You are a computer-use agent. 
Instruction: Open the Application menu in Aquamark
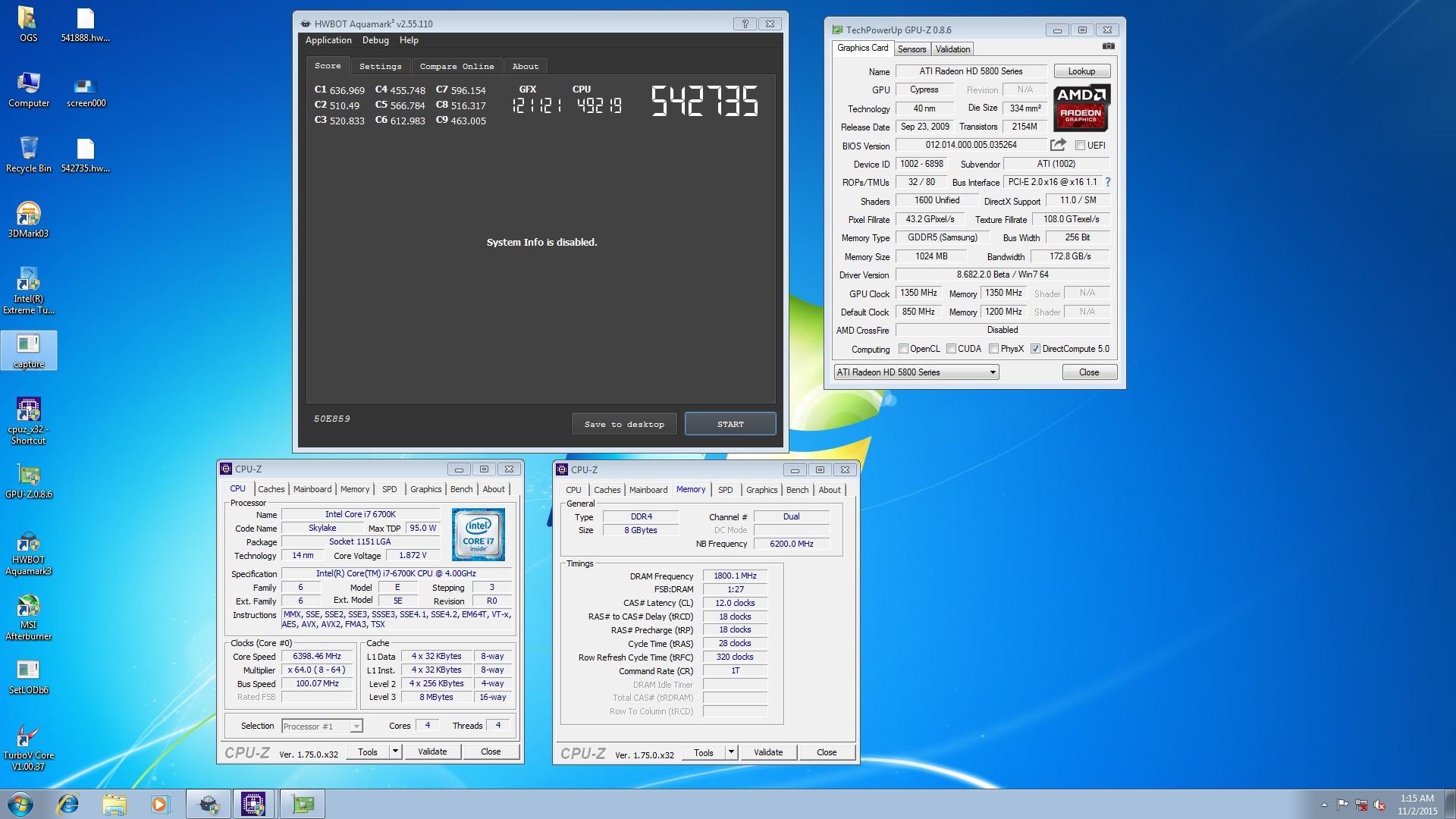(x=328, y=40)
